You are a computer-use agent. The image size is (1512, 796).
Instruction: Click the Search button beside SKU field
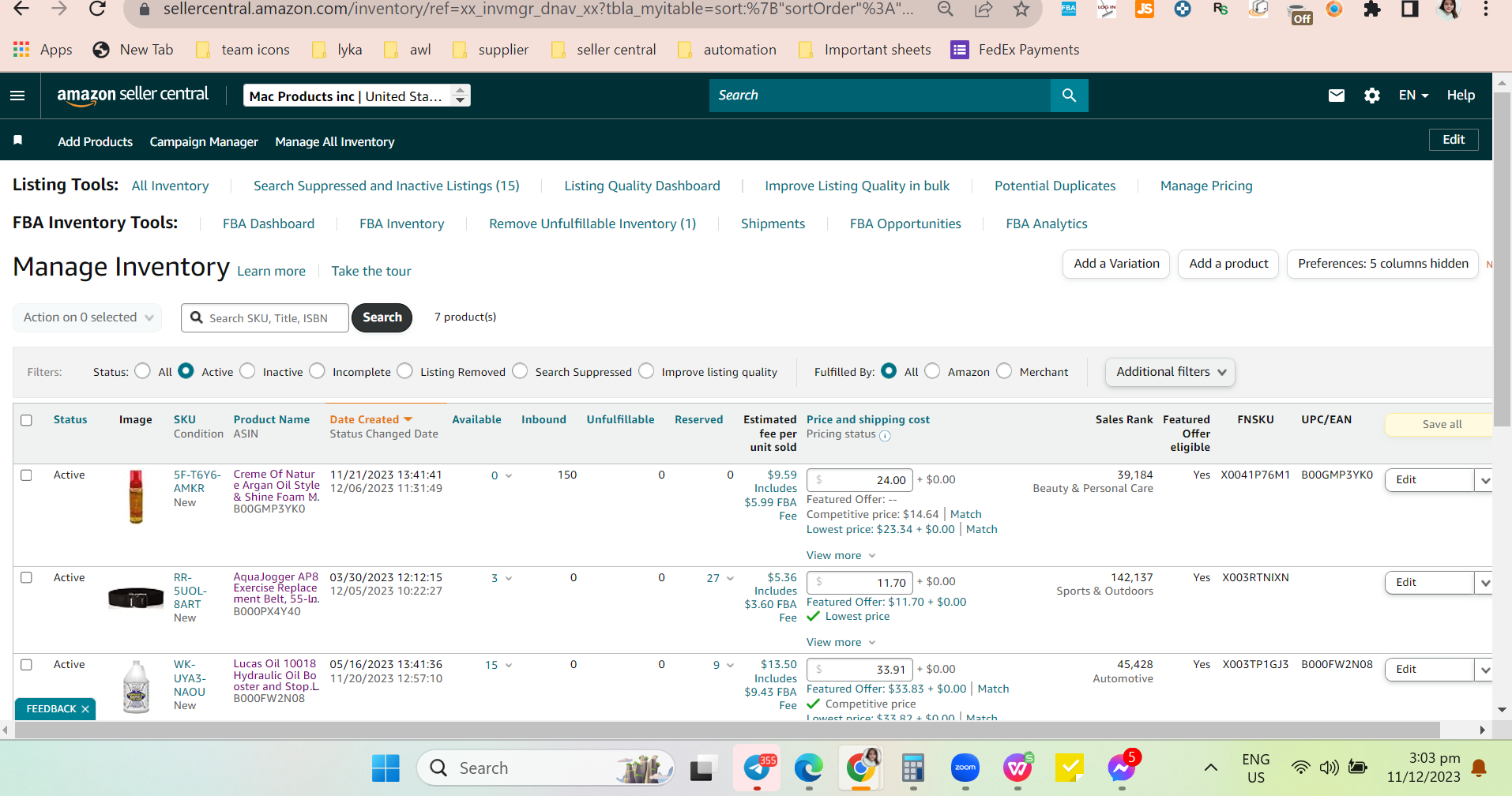382,317
